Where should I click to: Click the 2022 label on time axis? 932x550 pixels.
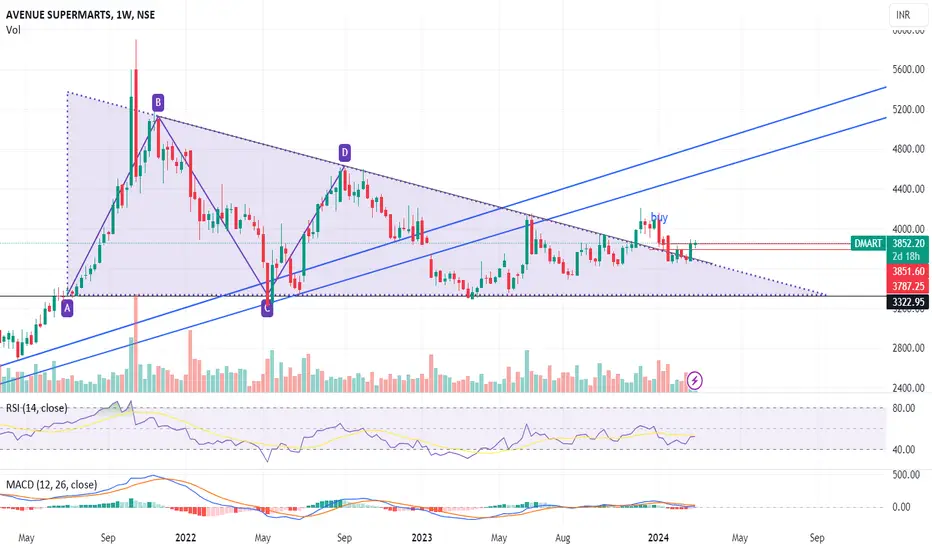185,538
